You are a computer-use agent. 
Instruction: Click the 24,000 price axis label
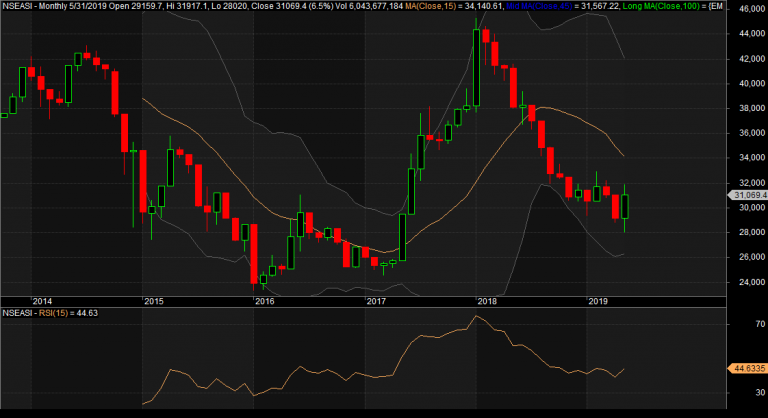pyautogui.click(x=752, y=282)
